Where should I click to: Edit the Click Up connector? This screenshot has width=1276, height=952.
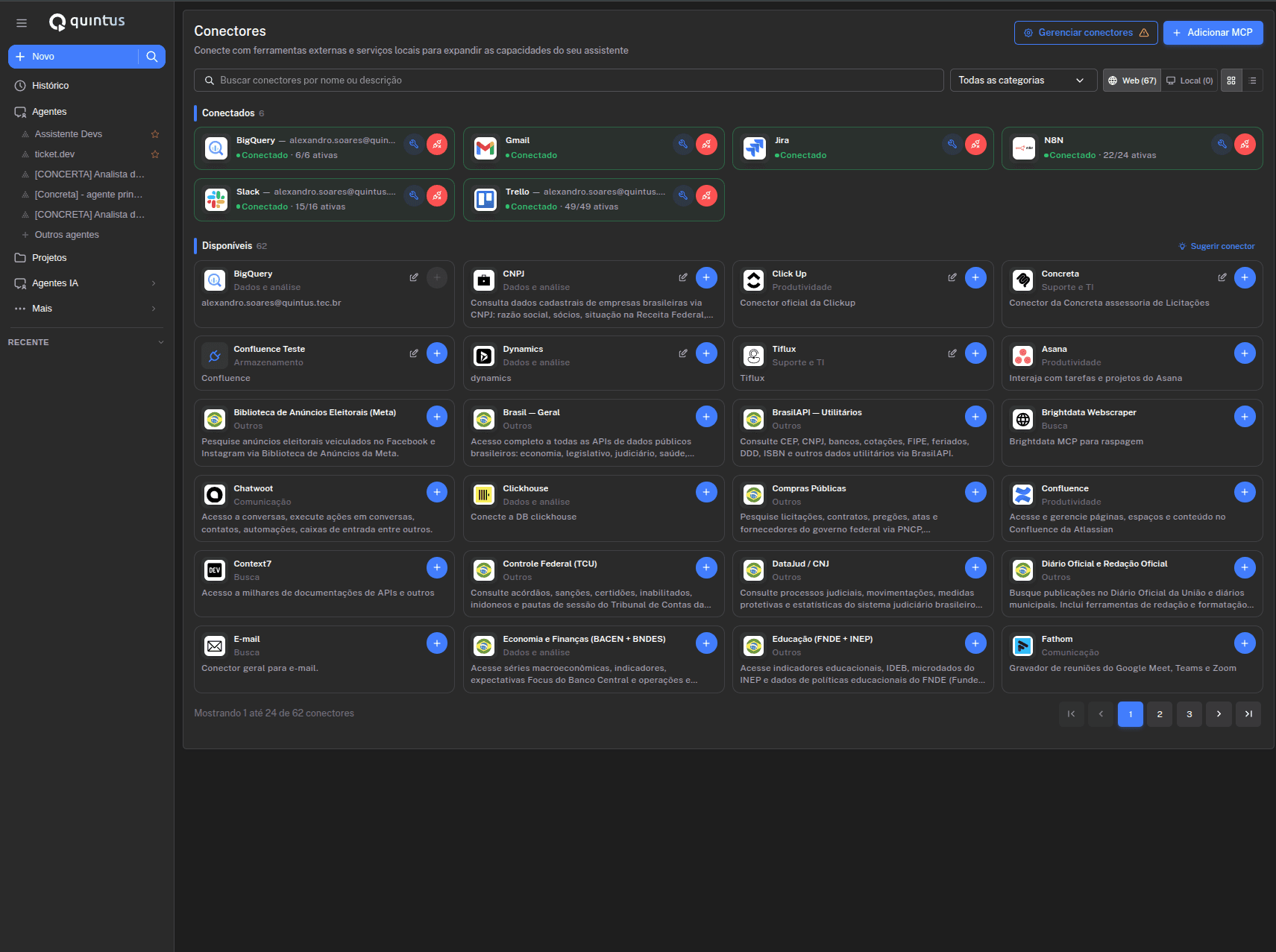[952, 277]
